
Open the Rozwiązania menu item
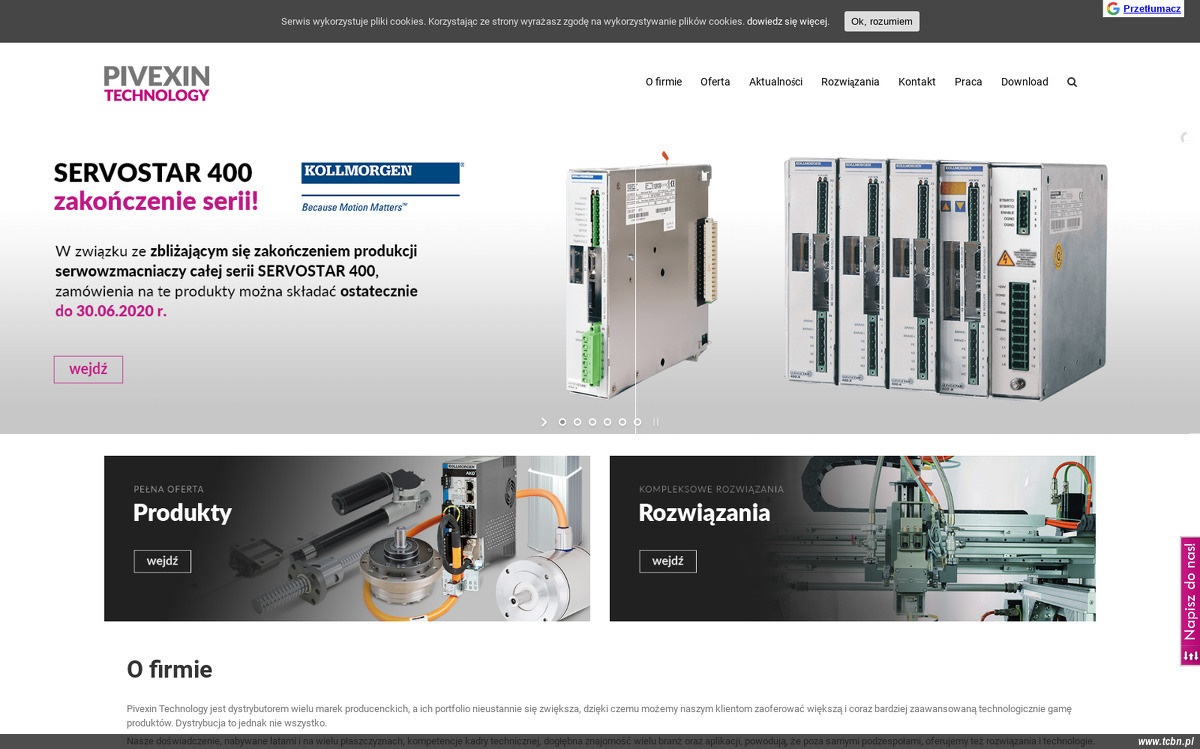[x=850, y=82]
